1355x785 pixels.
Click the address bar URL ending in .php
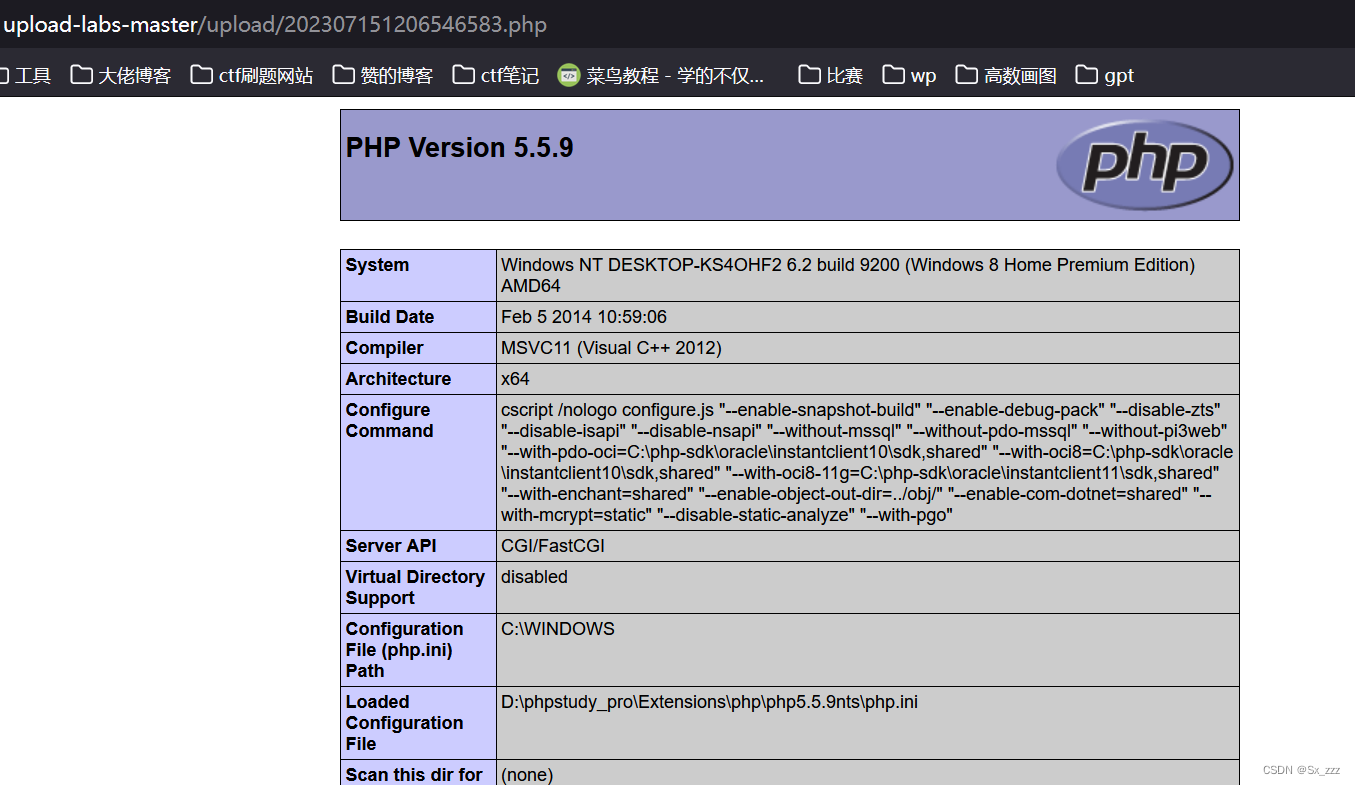275,24
